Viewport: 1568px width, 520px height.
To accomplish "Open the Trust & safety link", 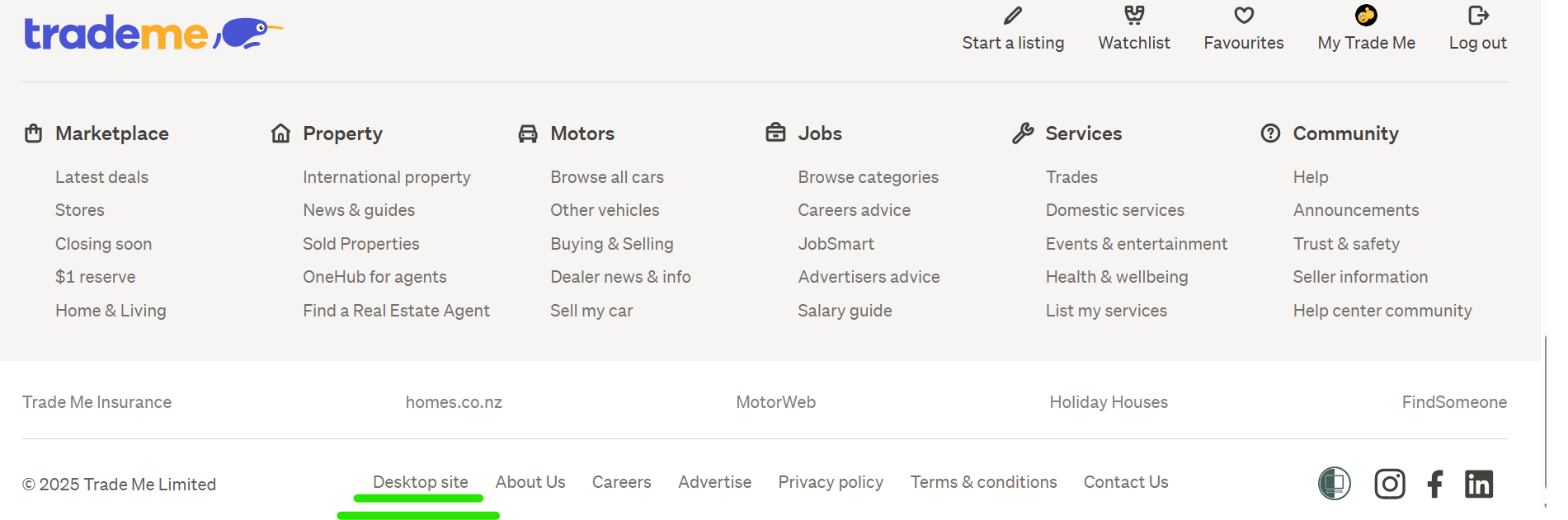I will (x=1346, y=244).
